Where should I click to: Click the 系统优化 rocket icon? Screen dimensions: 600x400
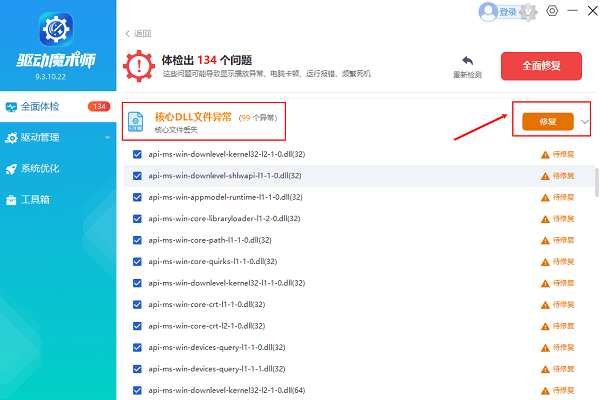click(x=11, y=169)
